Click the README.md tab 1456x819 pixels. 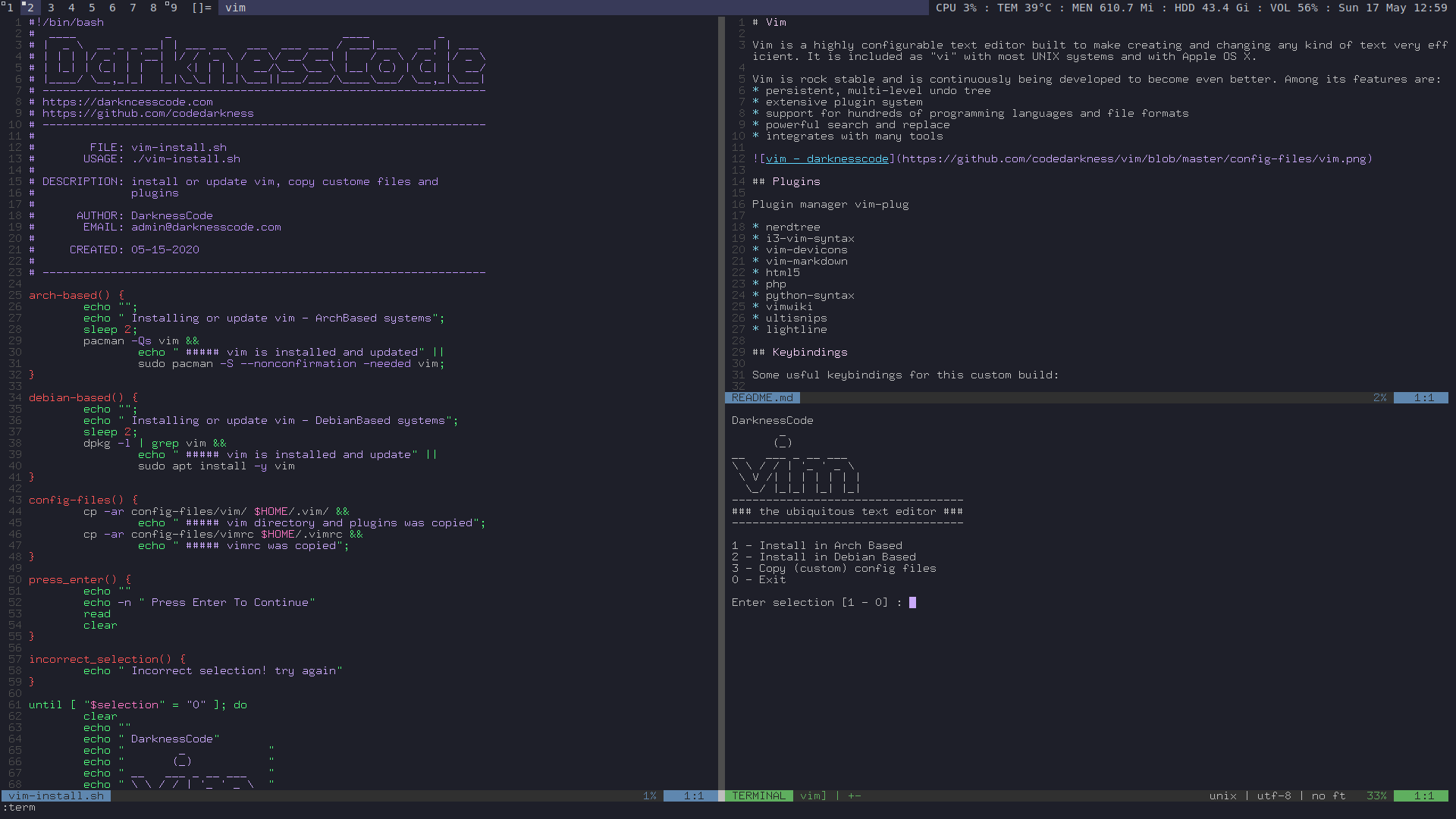tap(762, 397)
